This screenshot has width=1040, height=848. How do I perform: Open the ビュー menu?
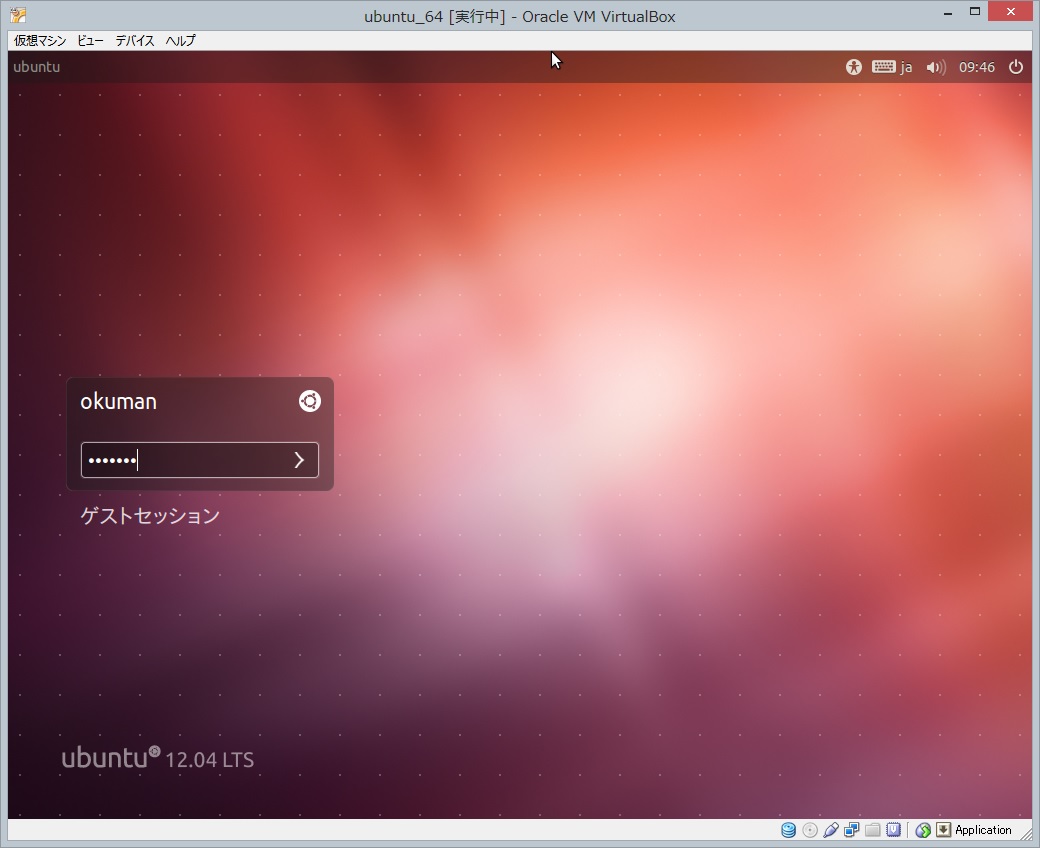pyautogui.click(x=90, y=40)
